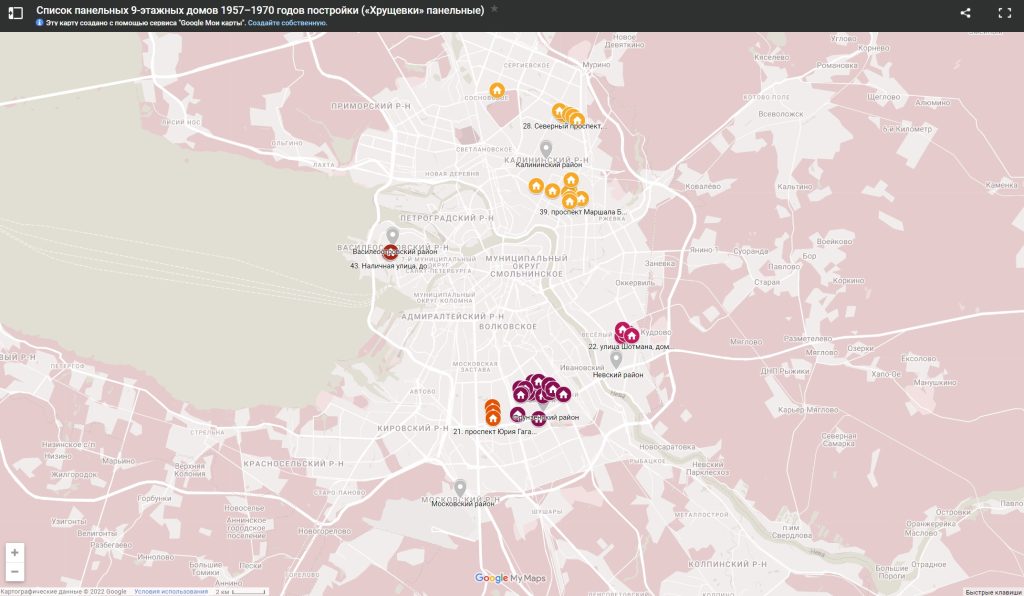Click the Google My Maps logo

coord(510,578)
